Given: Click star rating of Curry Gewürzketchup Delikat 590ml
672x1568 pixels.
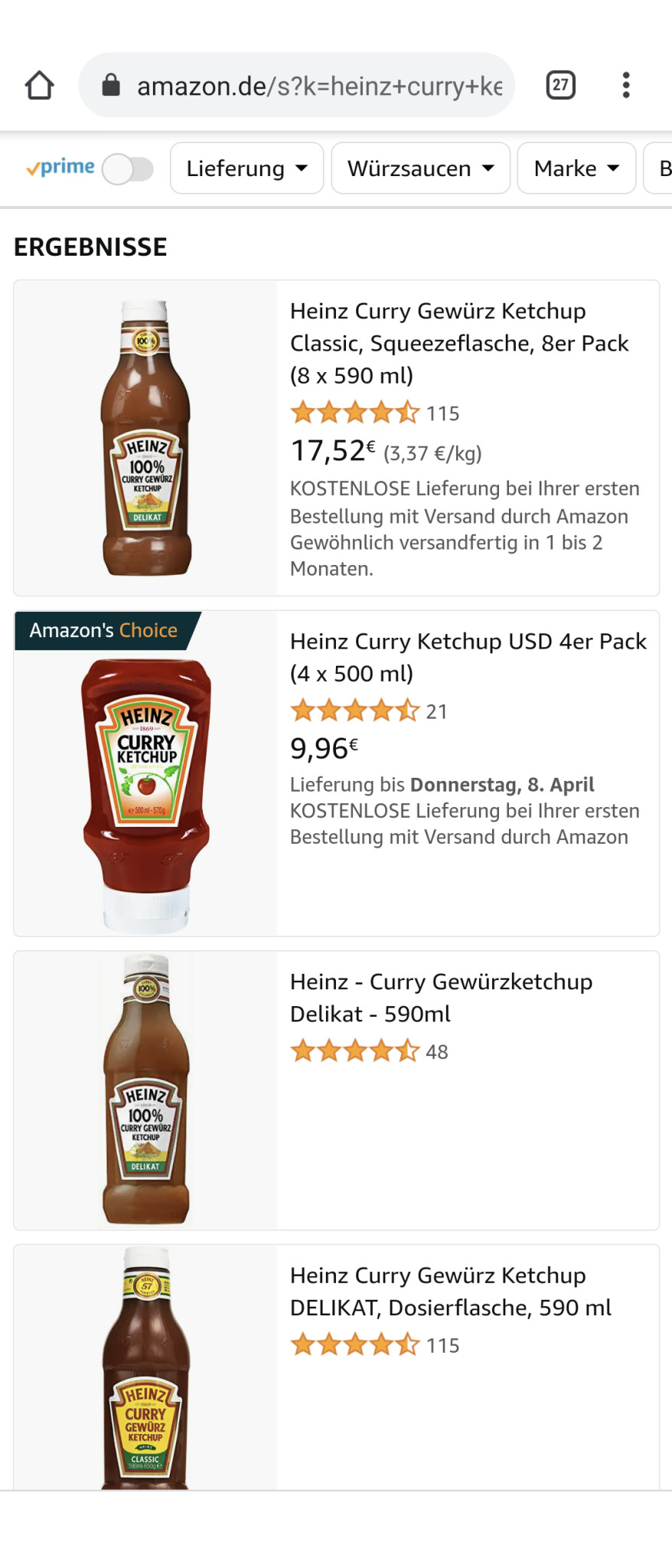Looking at the screenshot, I should click(x=355, y=1051).
